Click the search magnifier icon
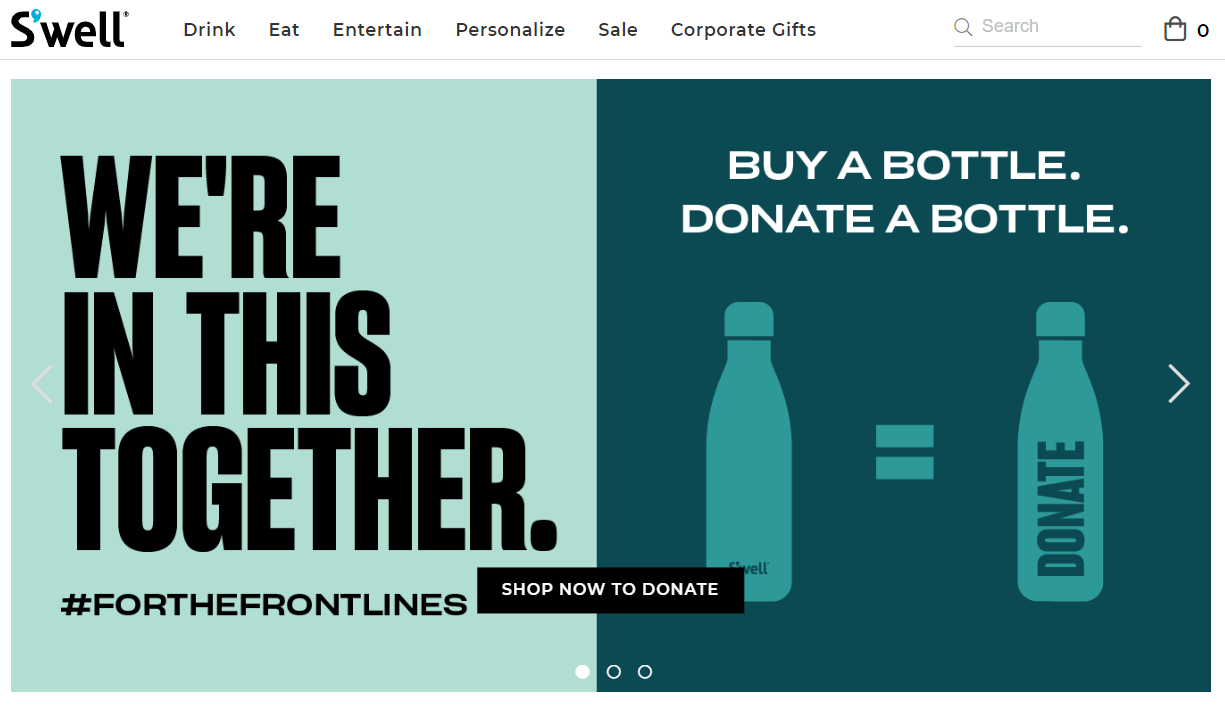The width and height of the screenshot is (1225, 706). point(963,27)
